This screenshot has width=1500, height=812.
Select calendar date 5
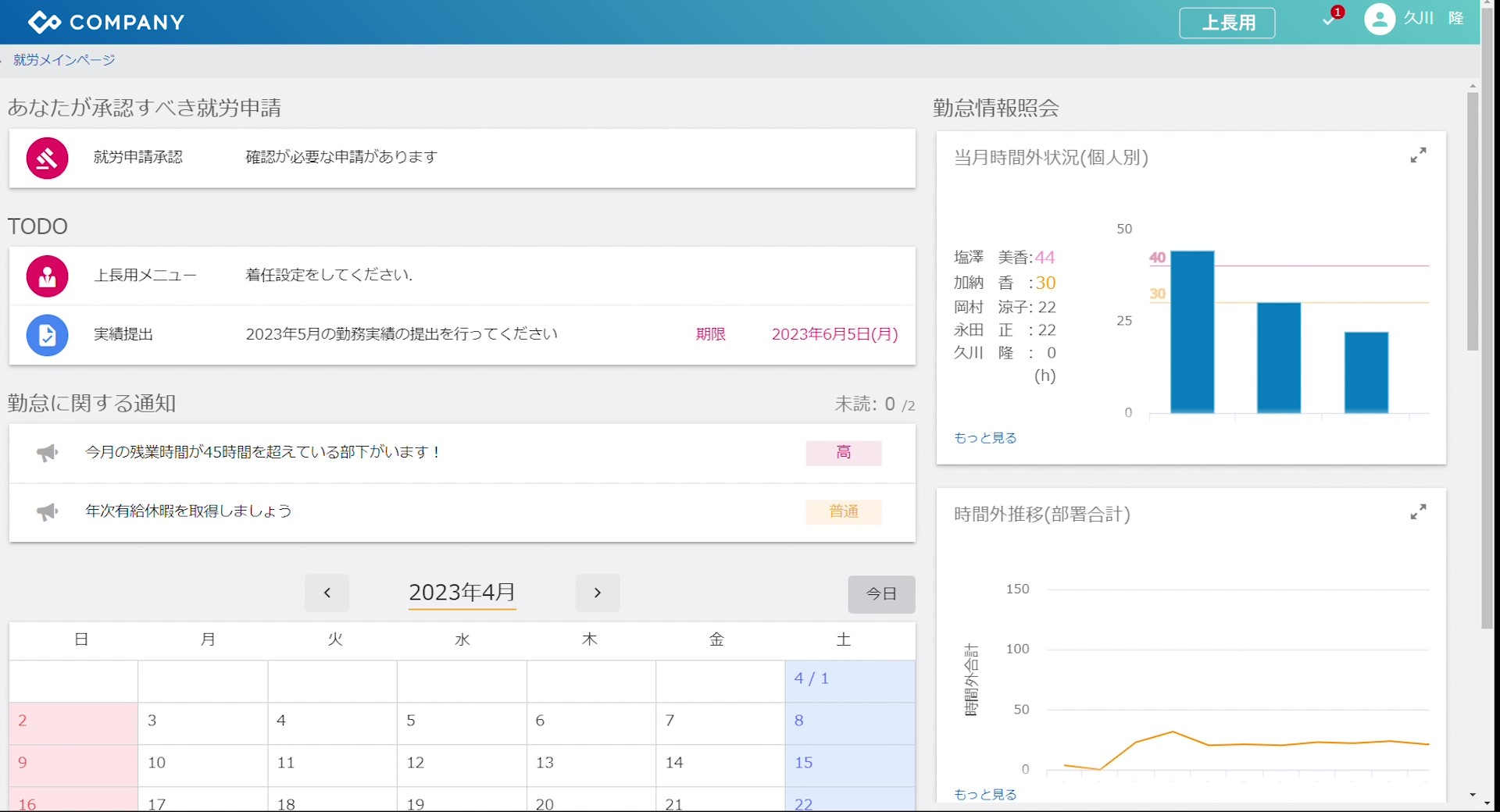point(462,724)
